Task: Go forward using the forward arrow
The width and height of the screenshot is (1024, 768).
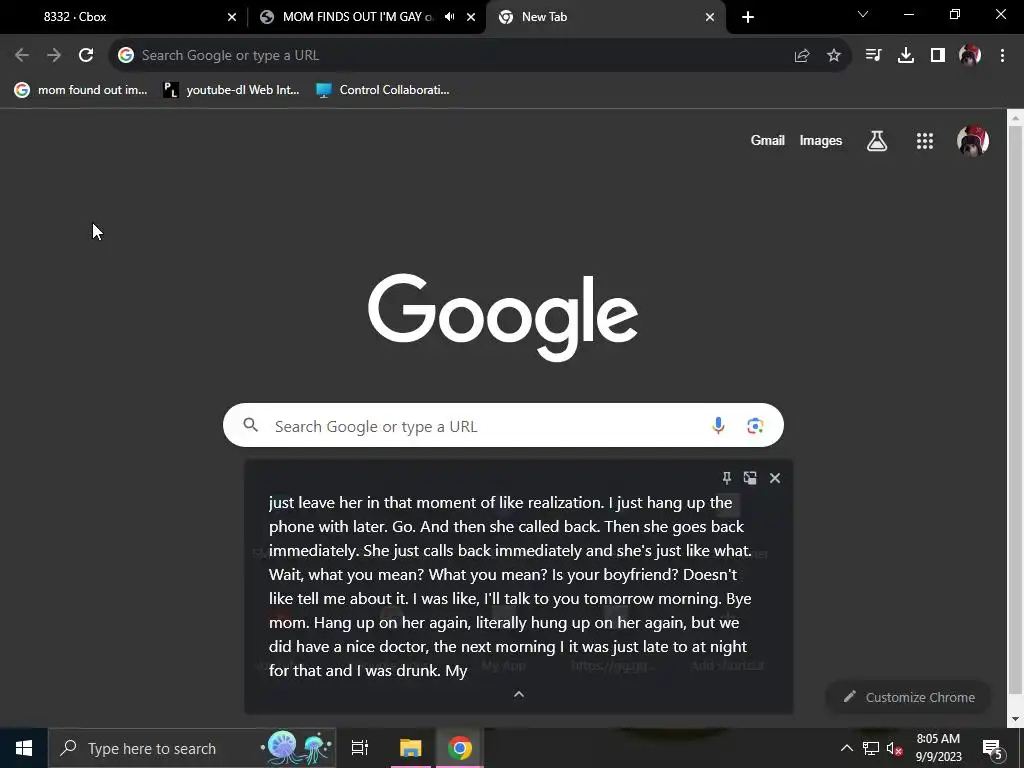Action: tap(54, 56)
